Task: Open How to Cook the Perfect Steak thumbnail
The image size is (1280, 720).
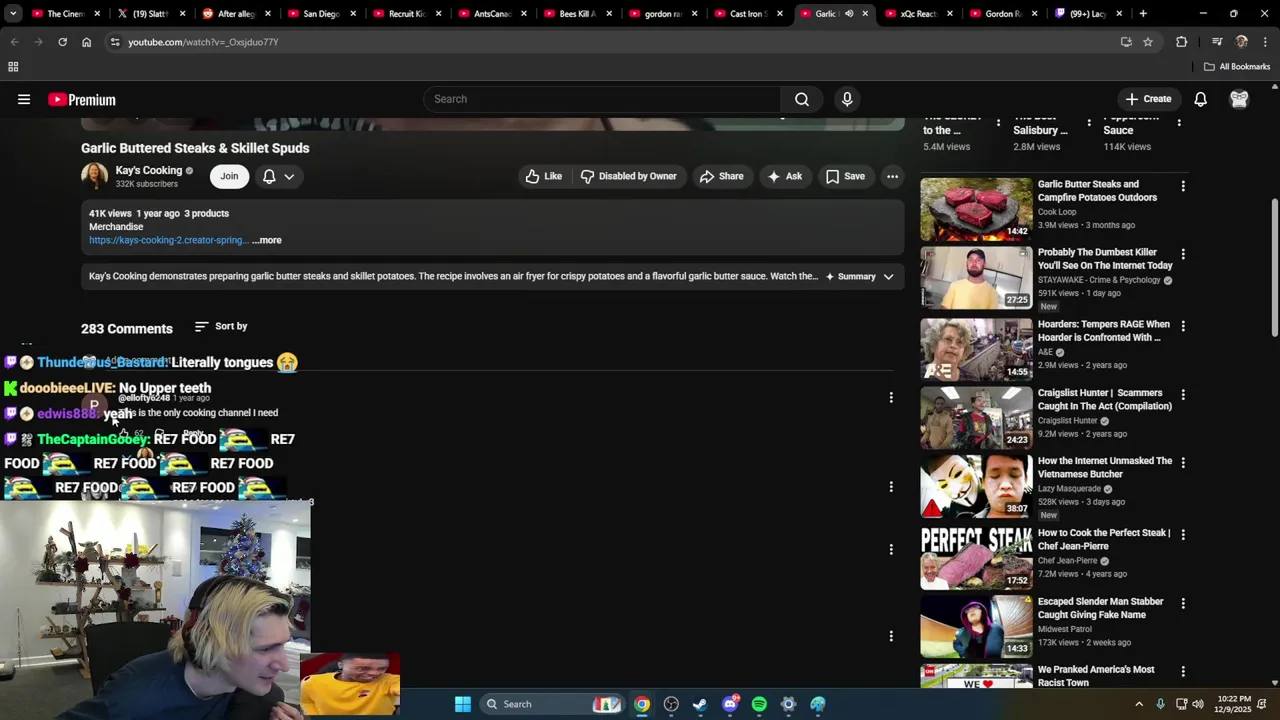Action: pyautogui.click(x=976, y=558)
